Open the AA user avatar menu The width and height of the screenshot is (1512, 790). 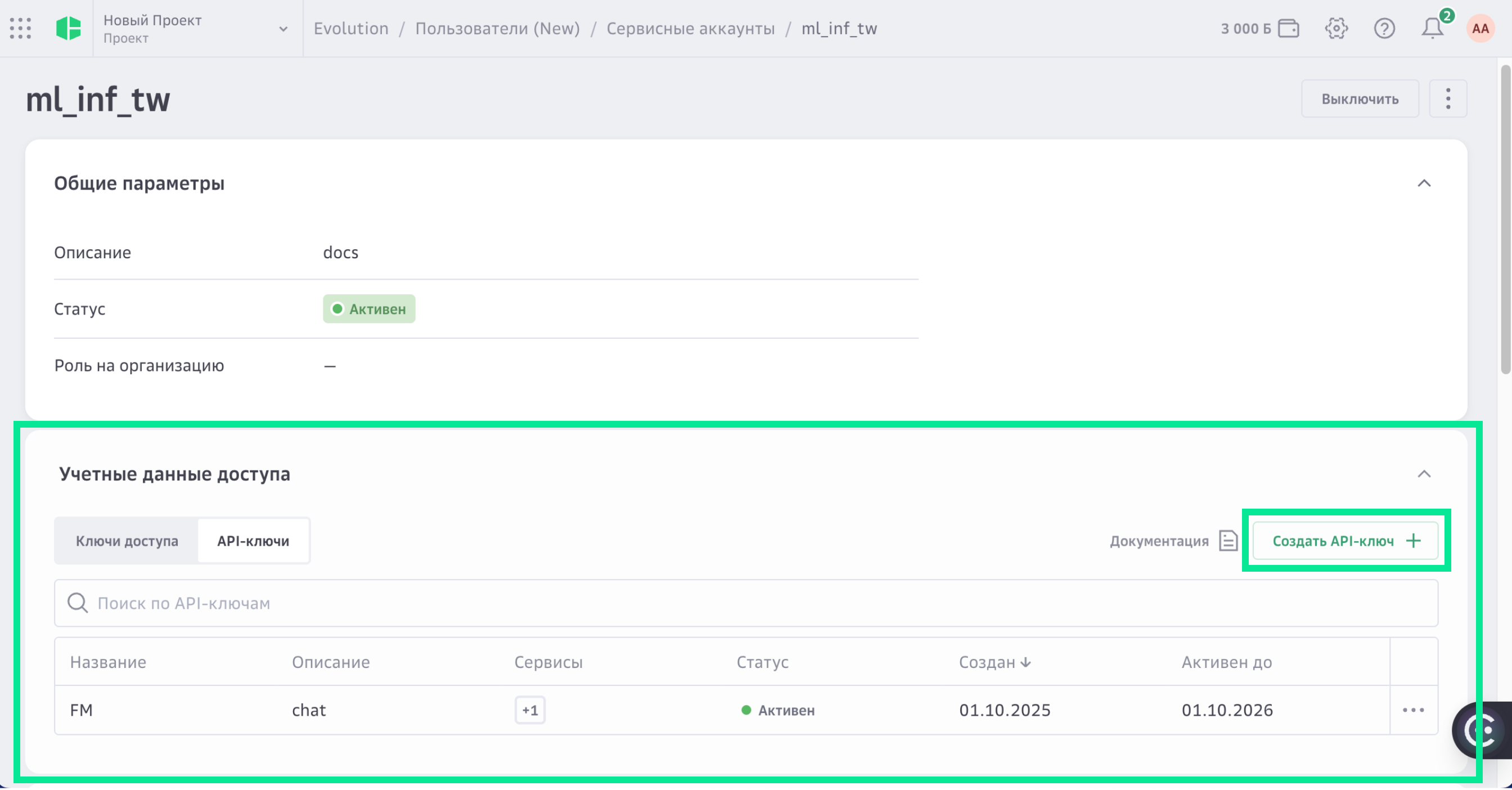tap(1480, 28)
